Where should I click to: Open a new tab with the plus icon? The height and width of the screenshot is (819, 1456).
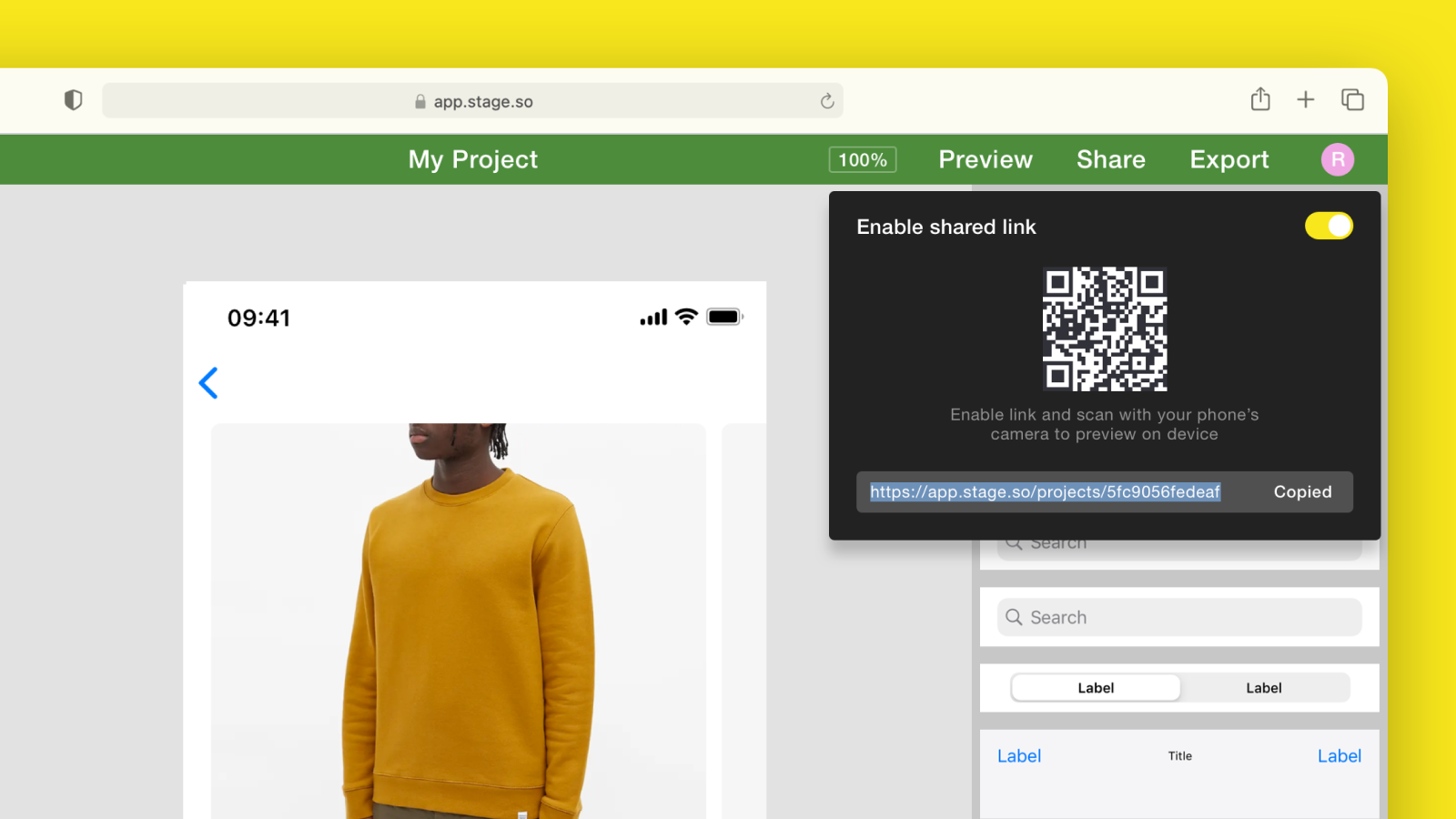point(1306,99)
